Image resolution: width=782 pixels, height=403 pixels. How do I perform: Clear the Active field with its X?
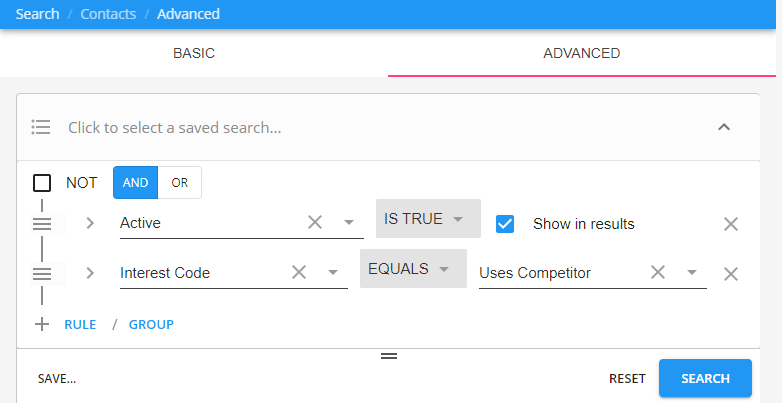[315, 222]
